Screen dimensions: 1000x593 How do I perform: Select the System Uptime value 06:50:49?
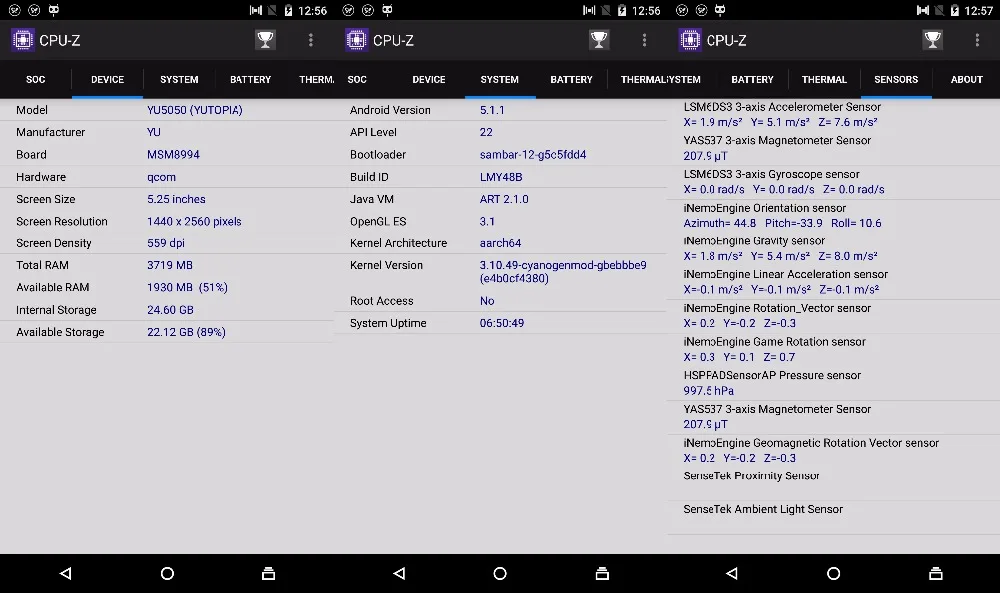tap(502, 323)
